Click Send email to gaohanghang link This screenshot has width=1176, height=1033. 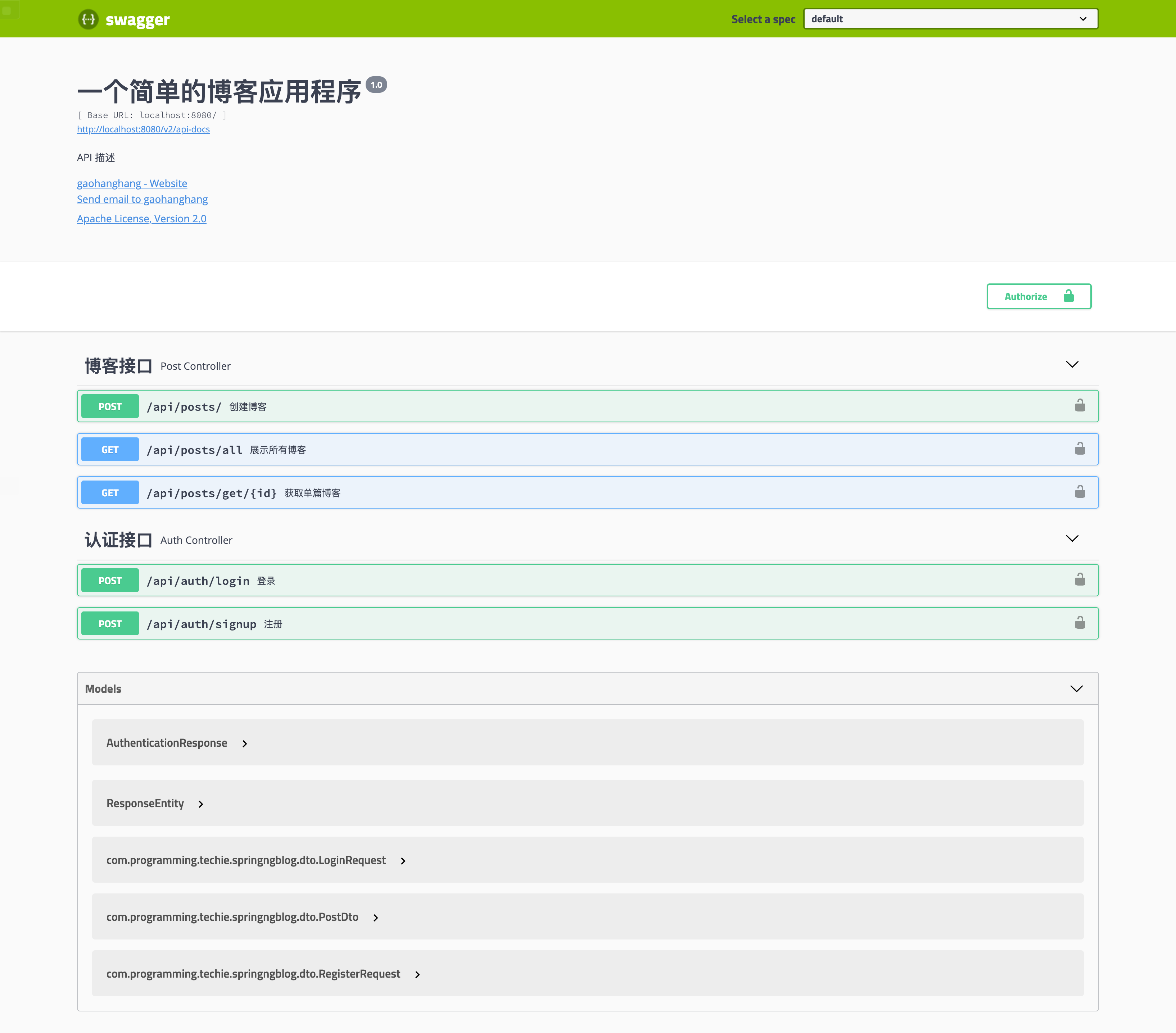click(142, 199)
